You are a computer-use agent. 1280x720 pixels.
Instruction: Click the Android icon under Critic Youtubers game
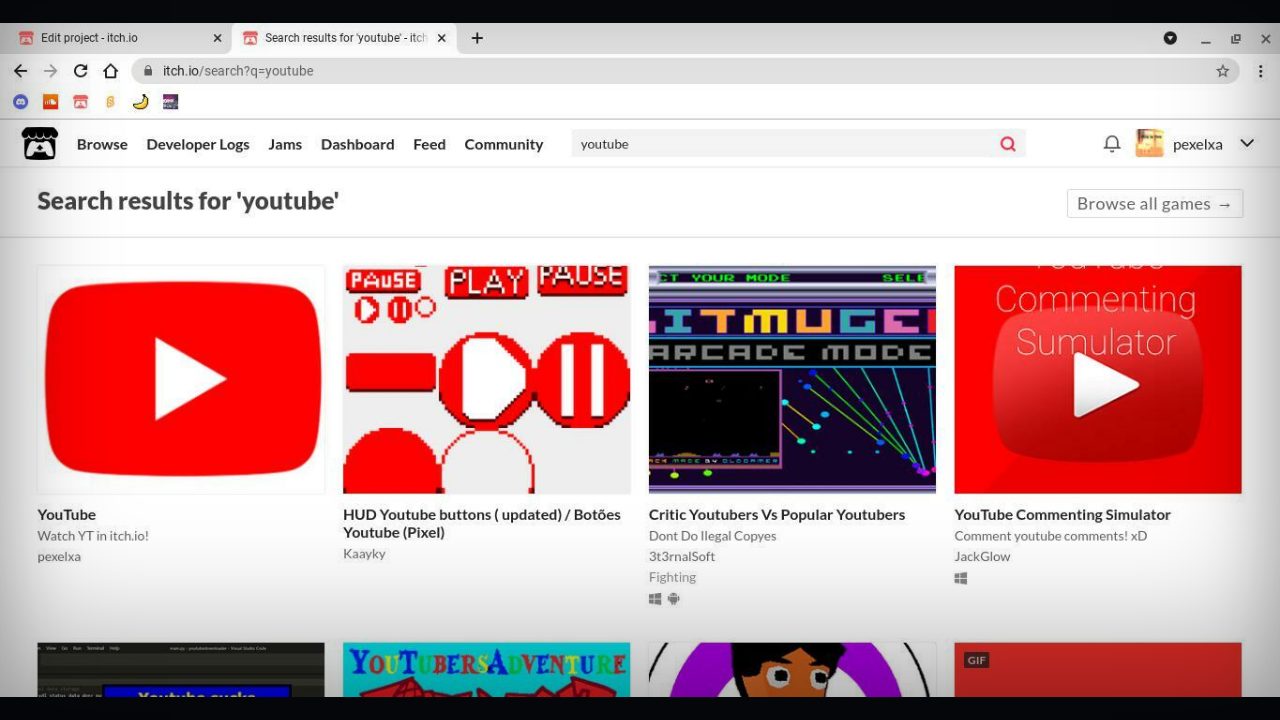[674, 599]
